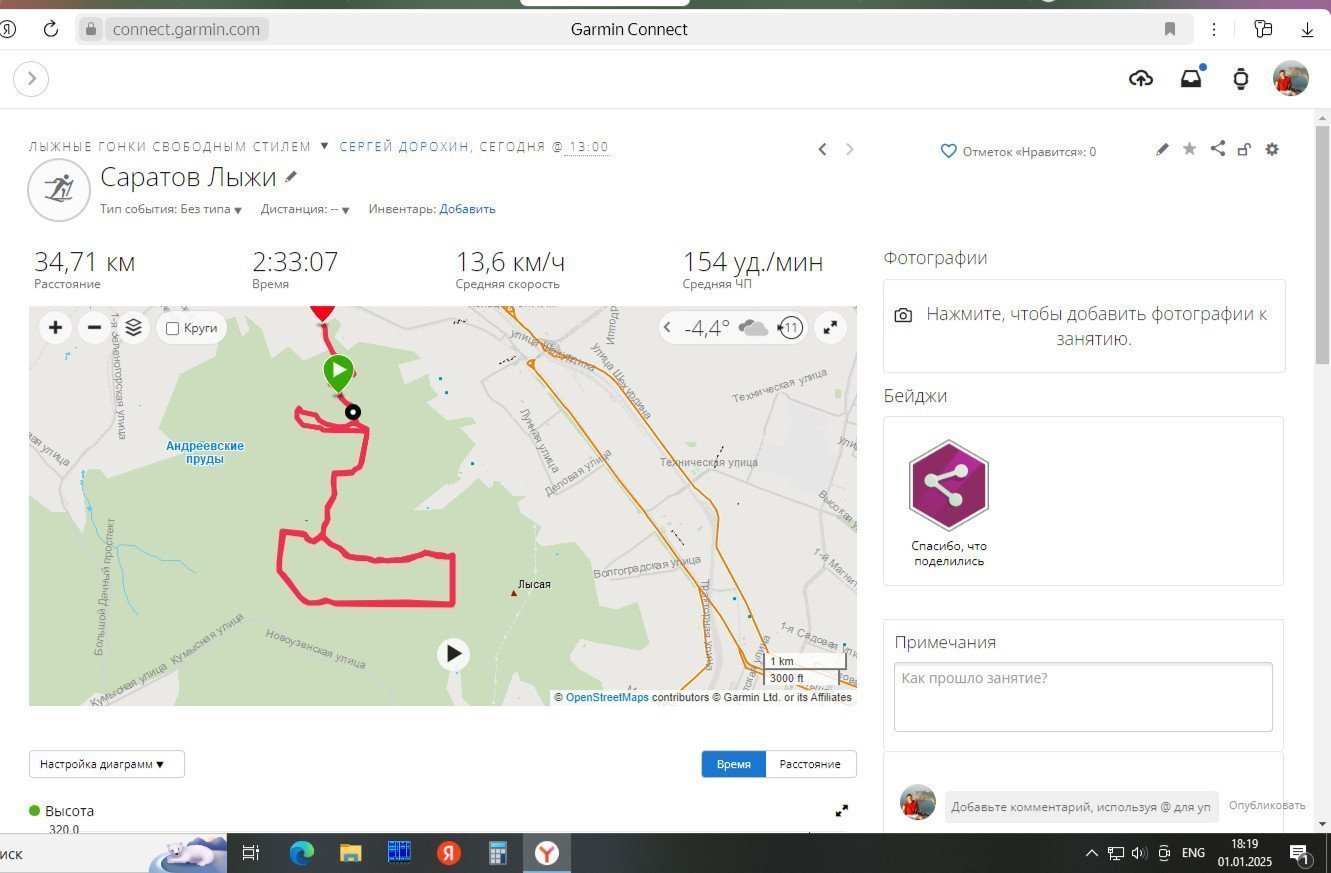Switch the ENG keyboard language
This screenshot has width=1331, height=873.
[1193, 853]
